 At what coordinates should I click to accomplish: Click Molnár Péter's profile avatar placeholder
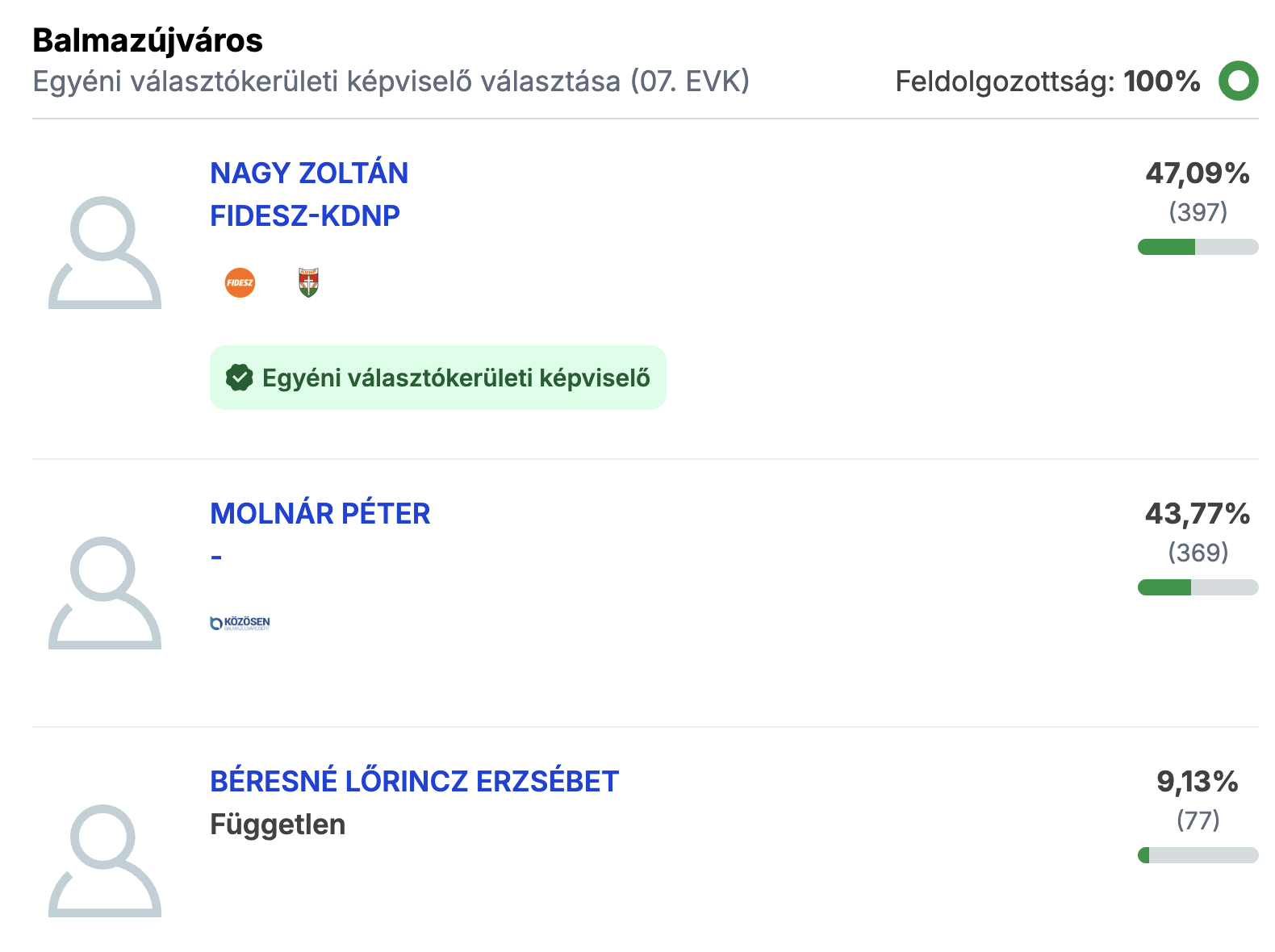(105, 593)
